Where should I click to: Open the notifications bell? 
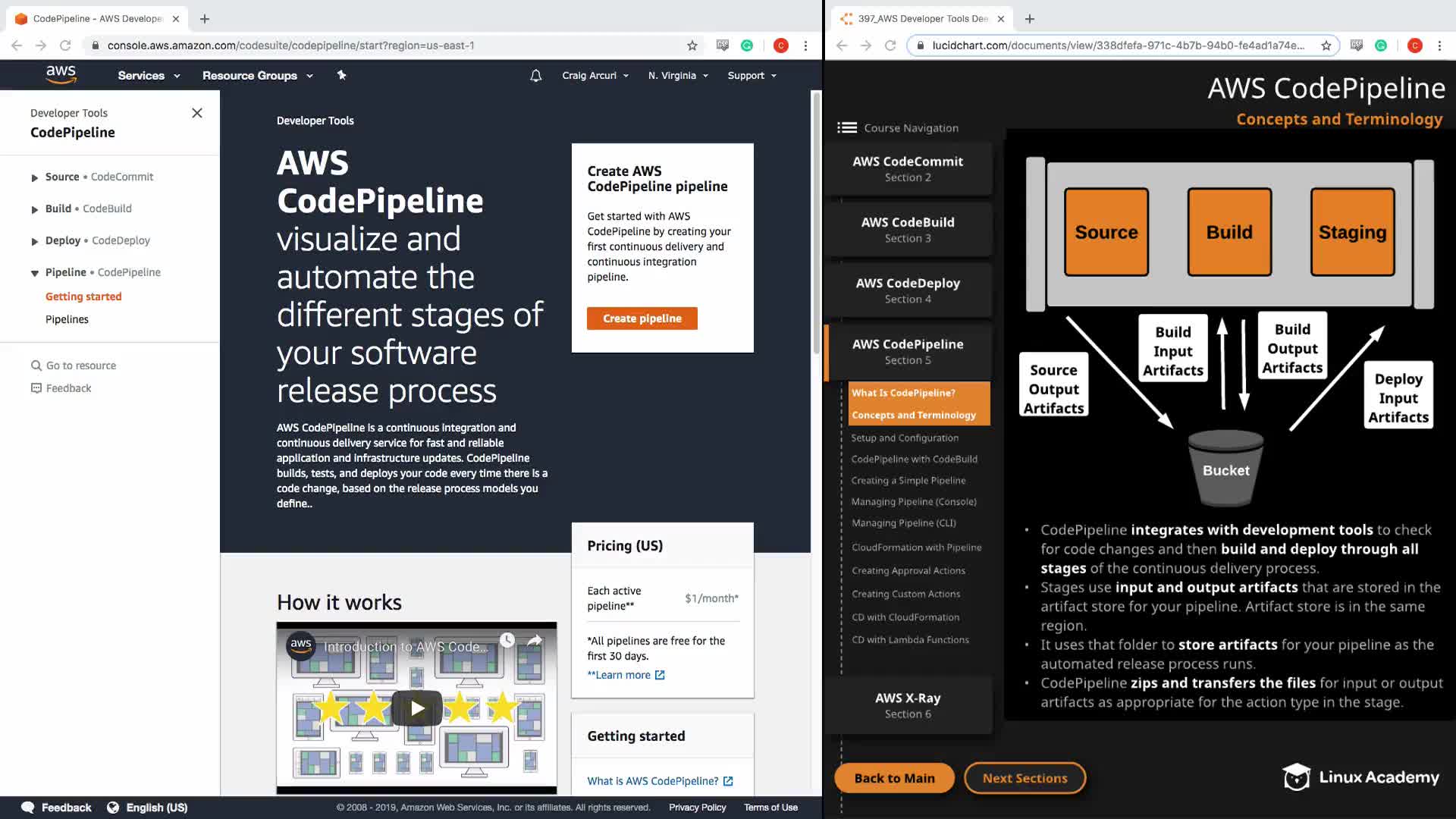pyautogui.click(x=535, y=75)
